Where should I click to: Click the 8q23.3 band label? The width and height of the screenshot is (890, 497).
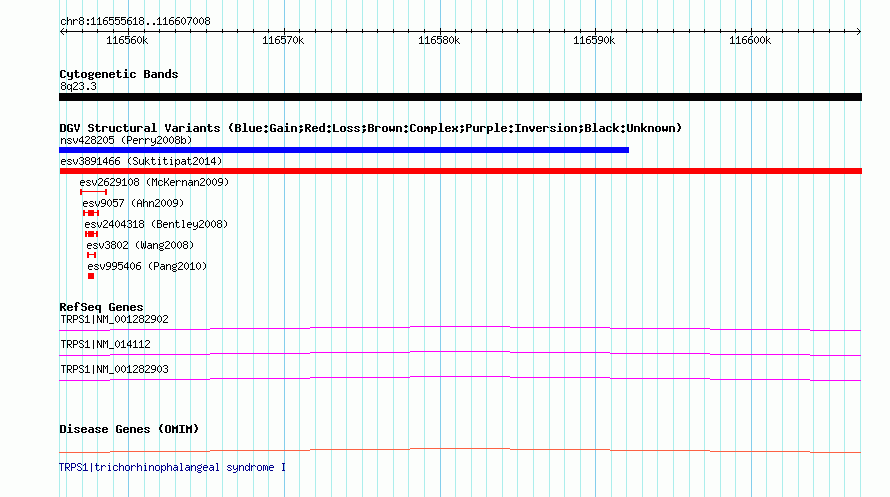point(78,86)
